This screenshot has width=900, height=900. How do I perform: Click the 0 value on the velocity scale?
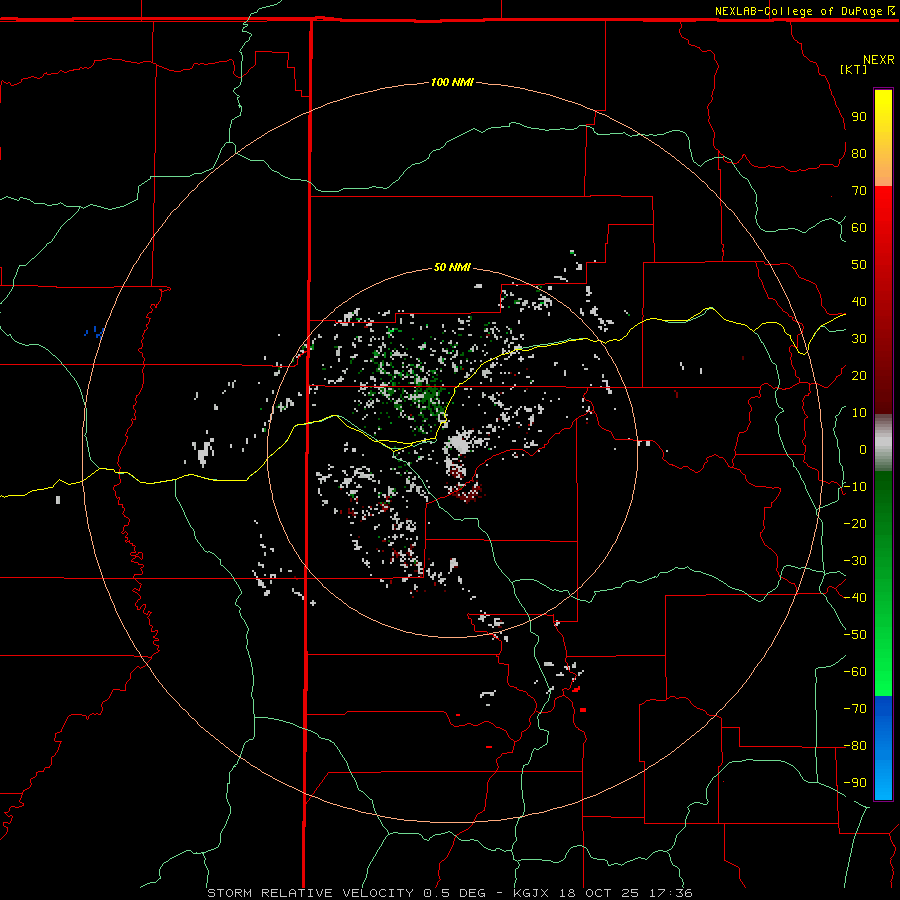(x=863, y=449)
